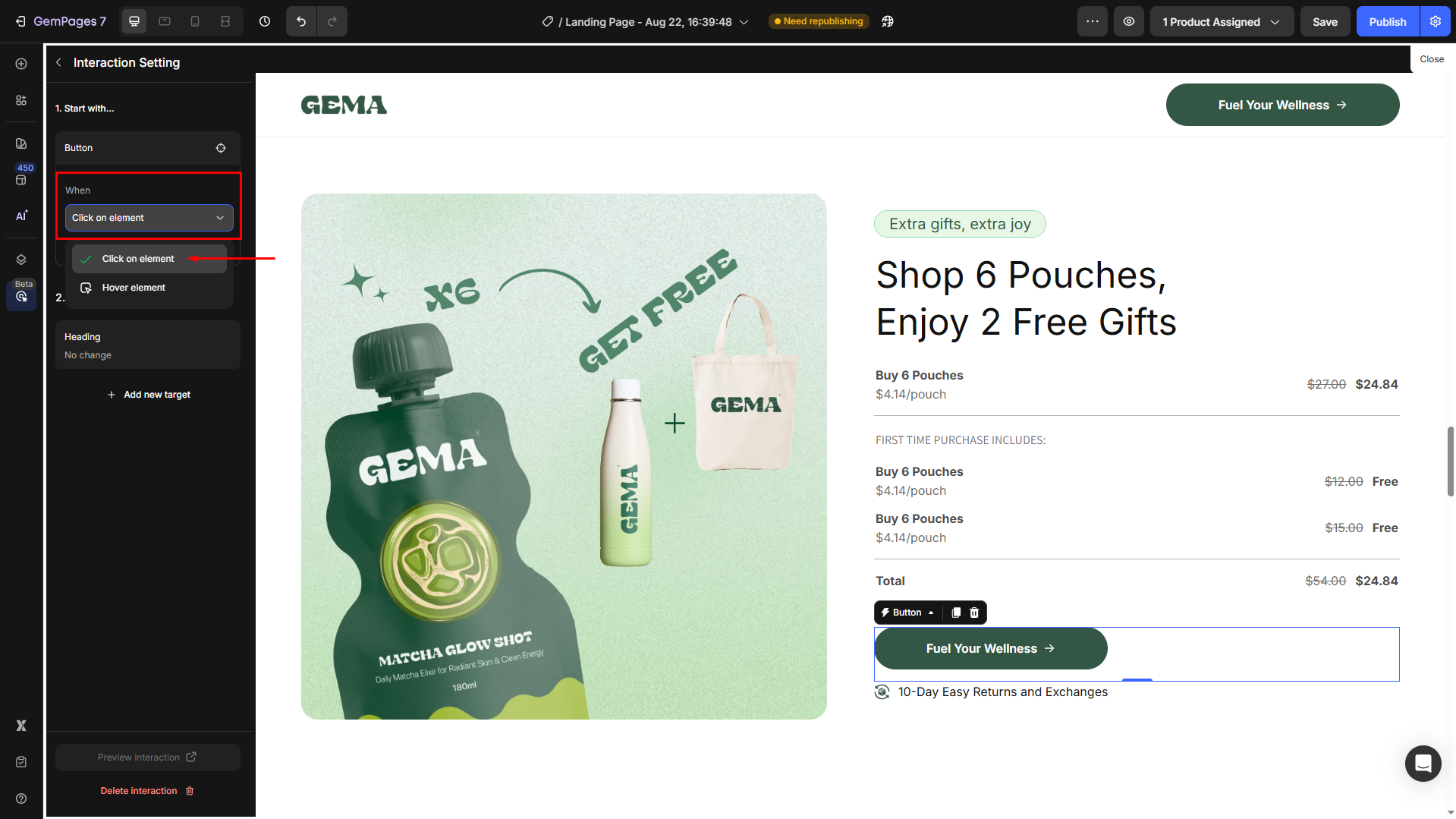Duplicate selected Button with copy icon
The width and height of the screenshot is (1456, 819).
[x=956, y=613]
